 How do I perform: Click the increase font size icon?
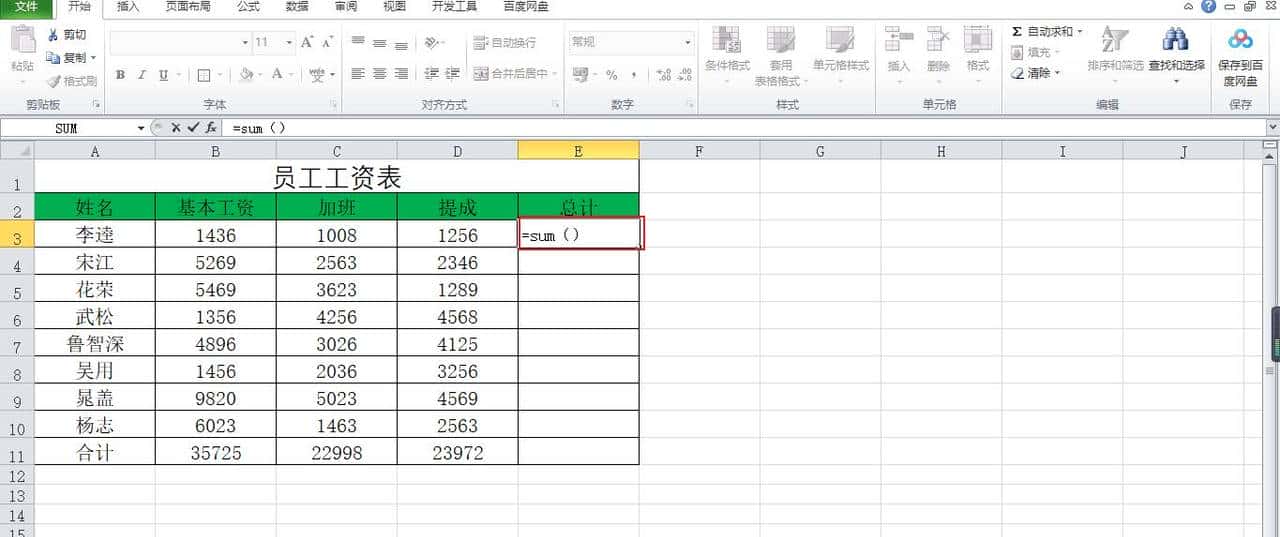[x=307, y=42]
